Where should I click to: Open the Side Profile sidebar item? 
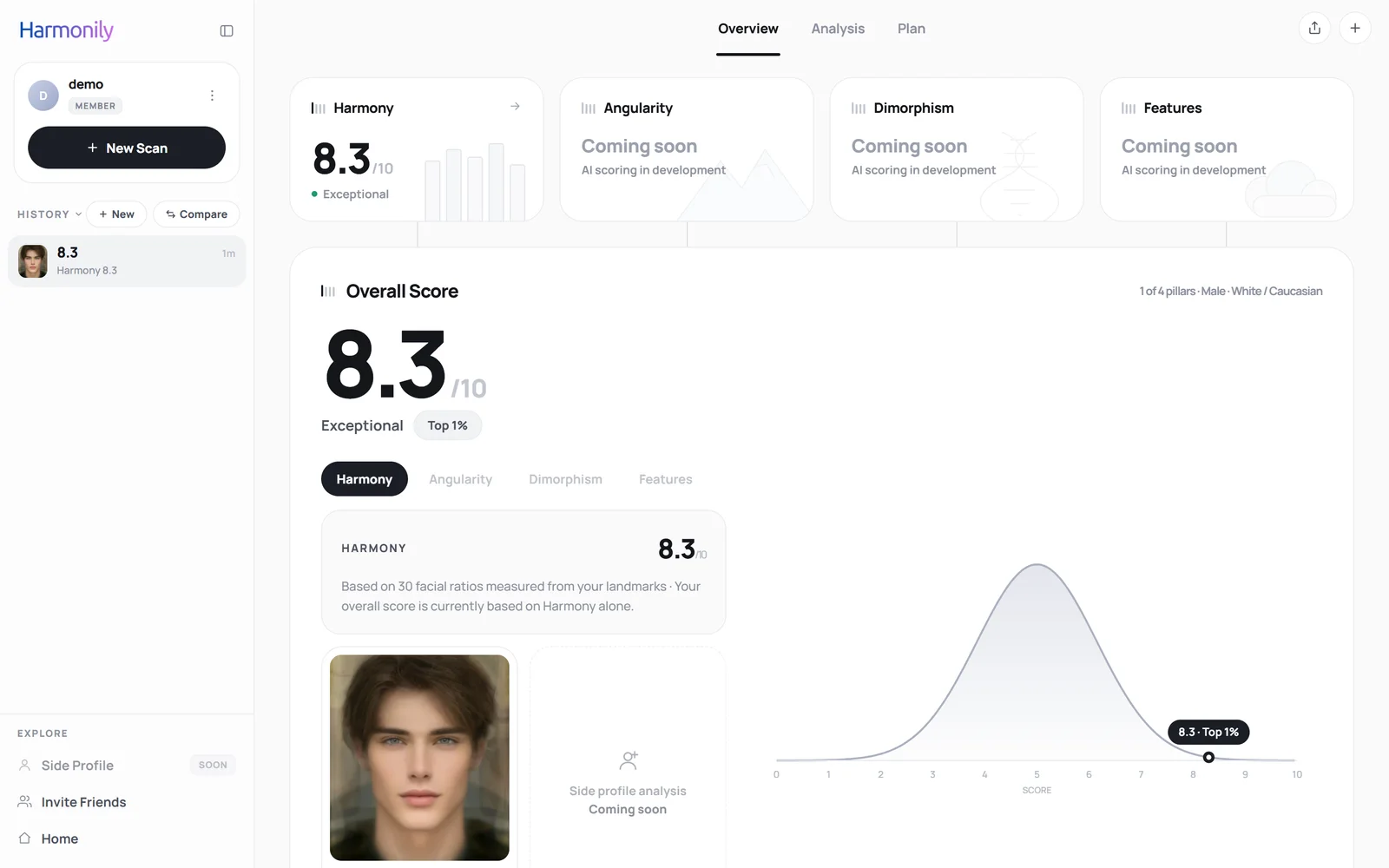(x=127, y=765)
